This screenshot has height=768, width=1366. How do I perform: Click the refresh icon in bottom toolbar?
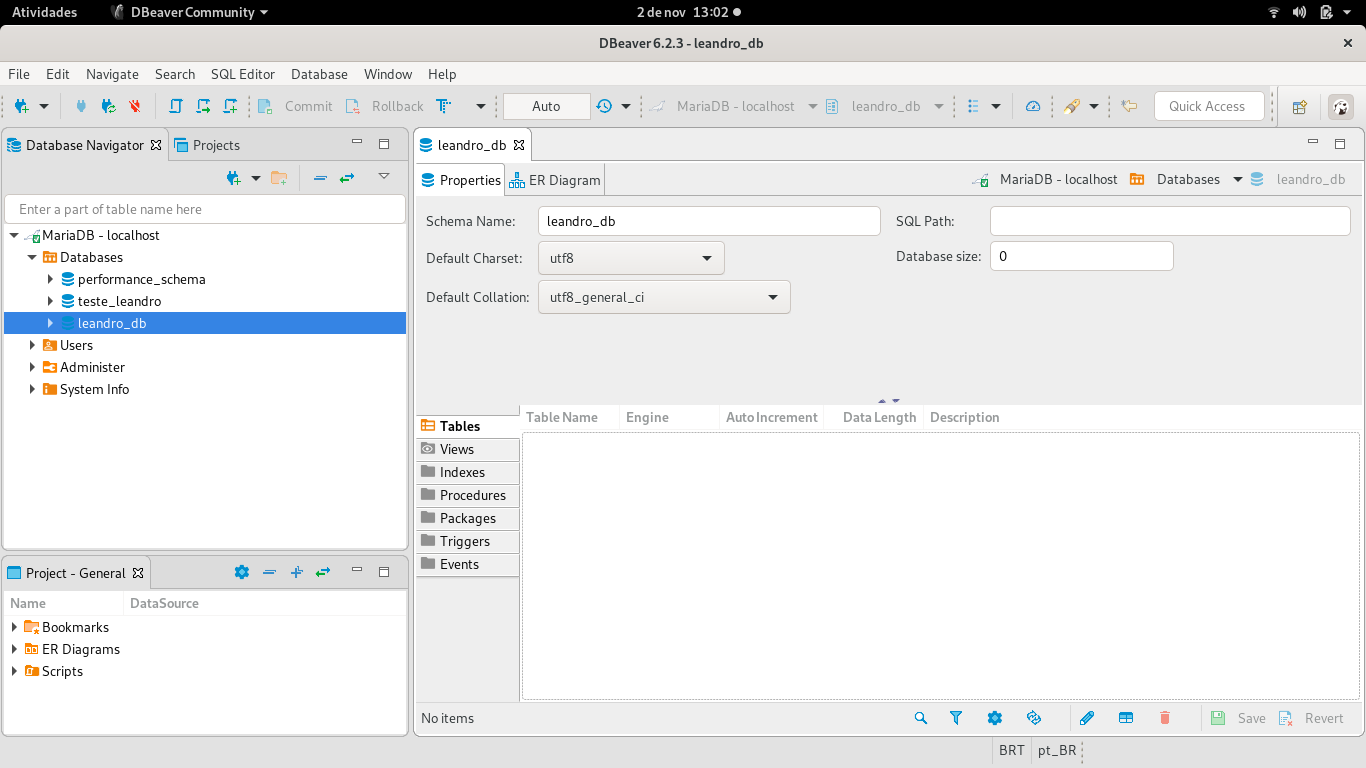[1034, 718]
